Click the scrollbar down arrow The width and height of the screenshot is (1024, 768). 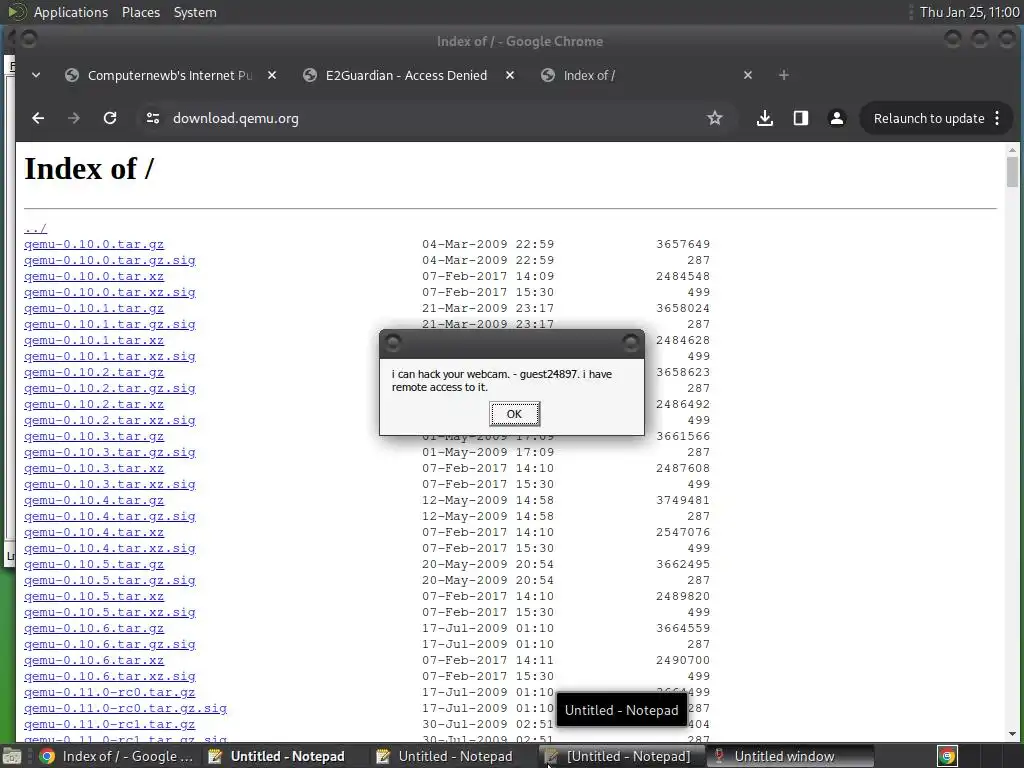click(x=1012, y=733)
